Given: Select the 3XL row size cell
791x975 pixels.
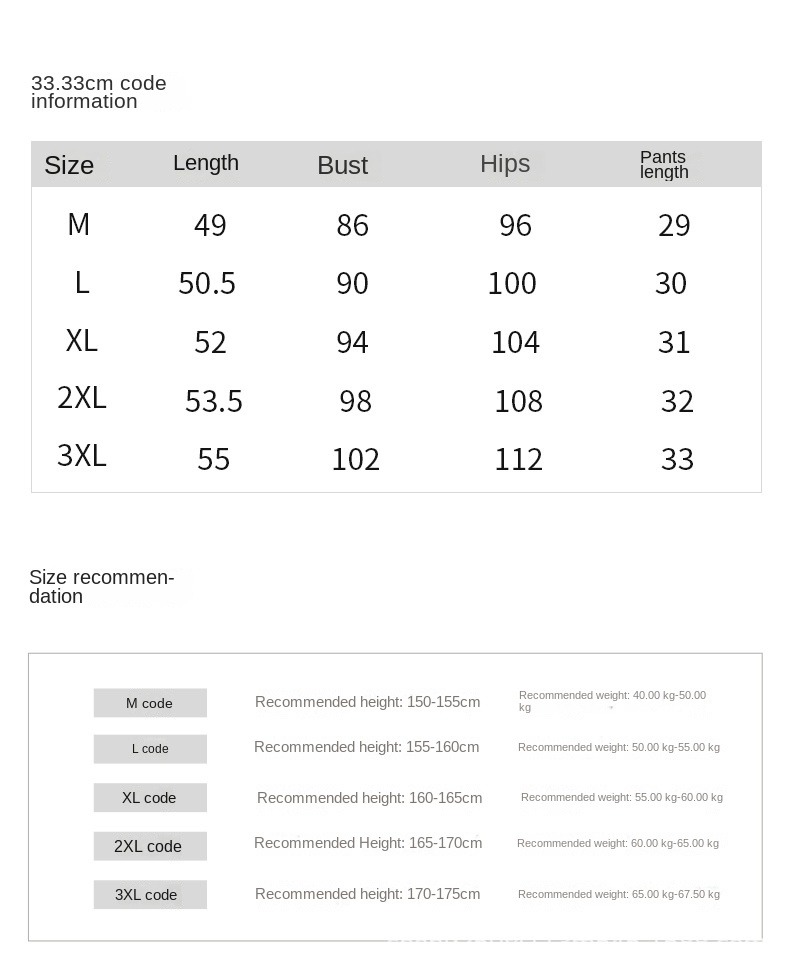Looking at the screenshot, I should [82, 456].
